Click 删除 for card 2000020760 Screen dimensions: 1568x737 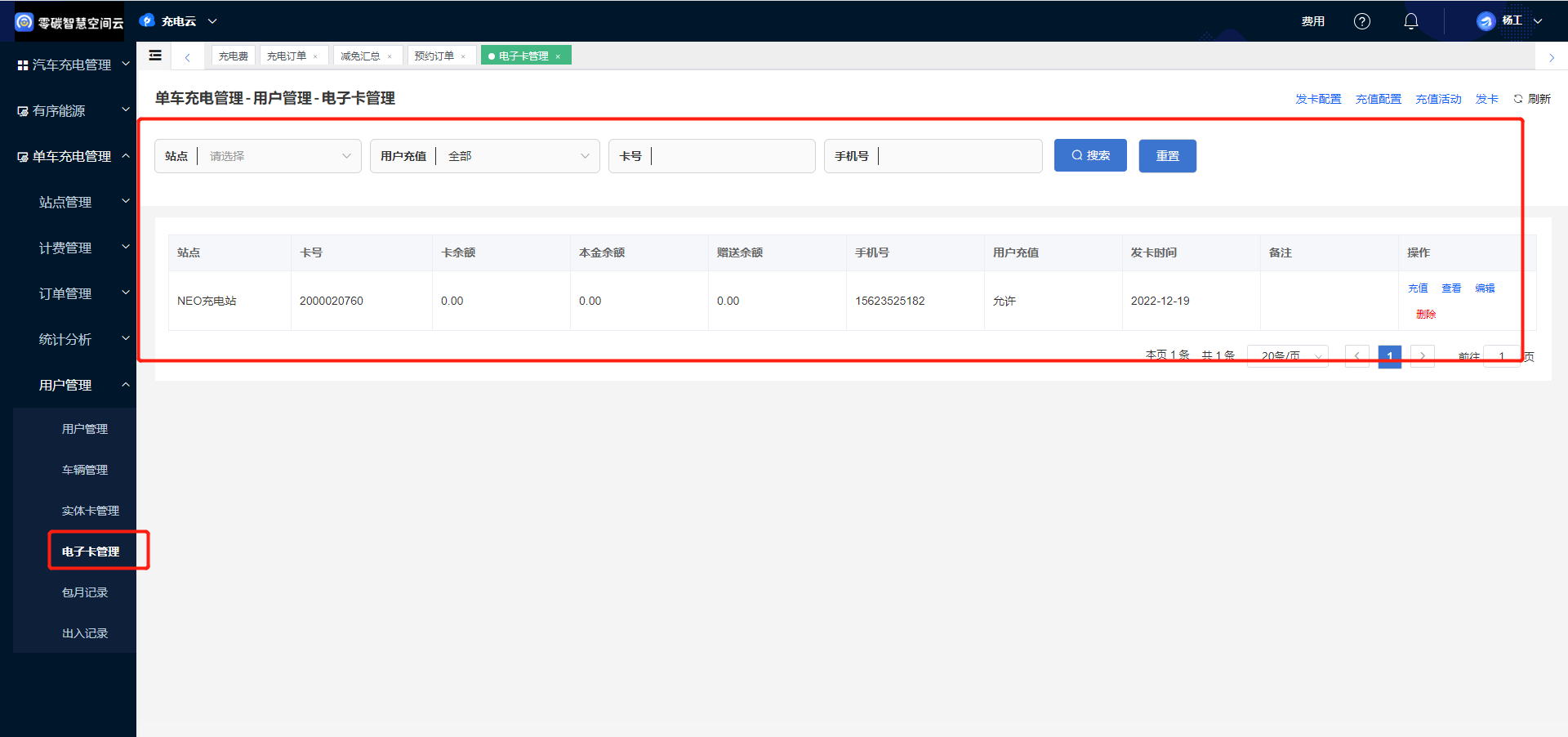tap(1426, 315)
